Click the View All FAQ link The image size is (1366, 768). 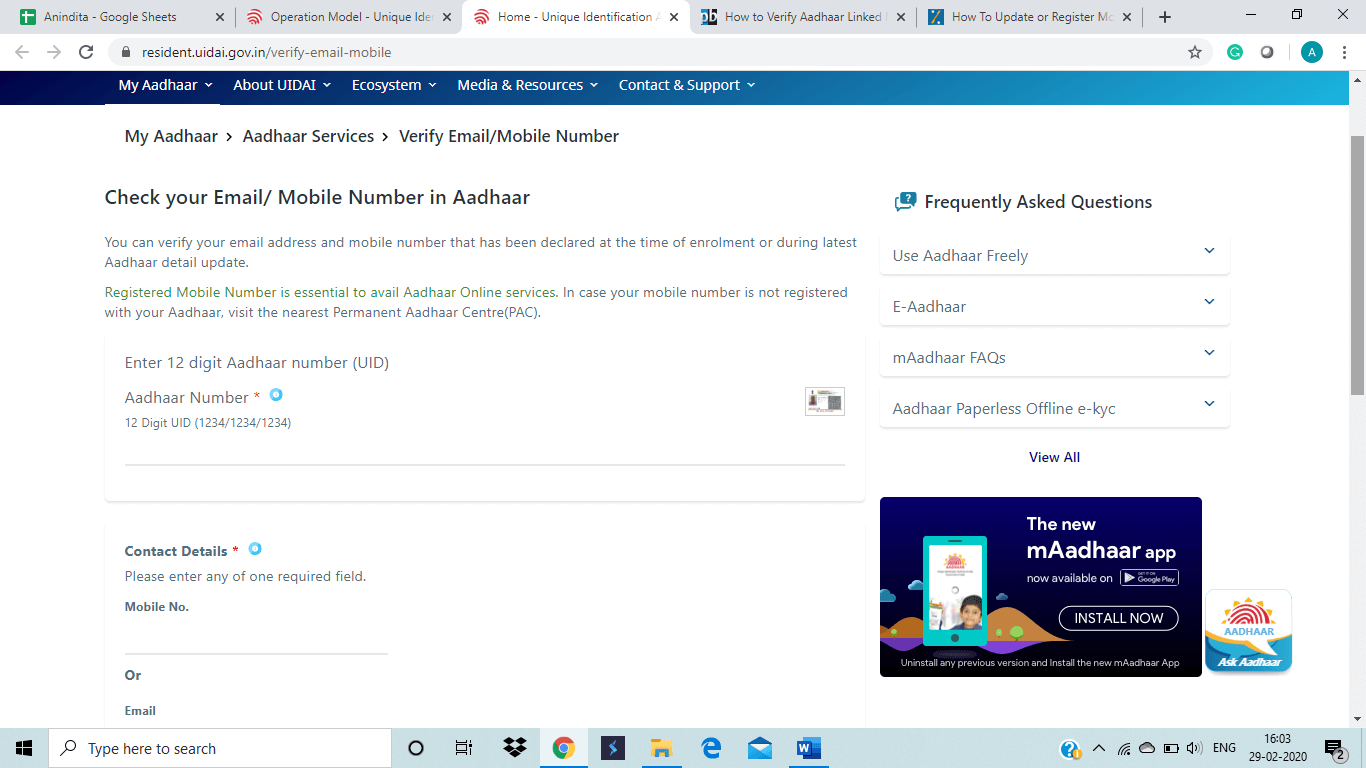tap(1054, 457)
